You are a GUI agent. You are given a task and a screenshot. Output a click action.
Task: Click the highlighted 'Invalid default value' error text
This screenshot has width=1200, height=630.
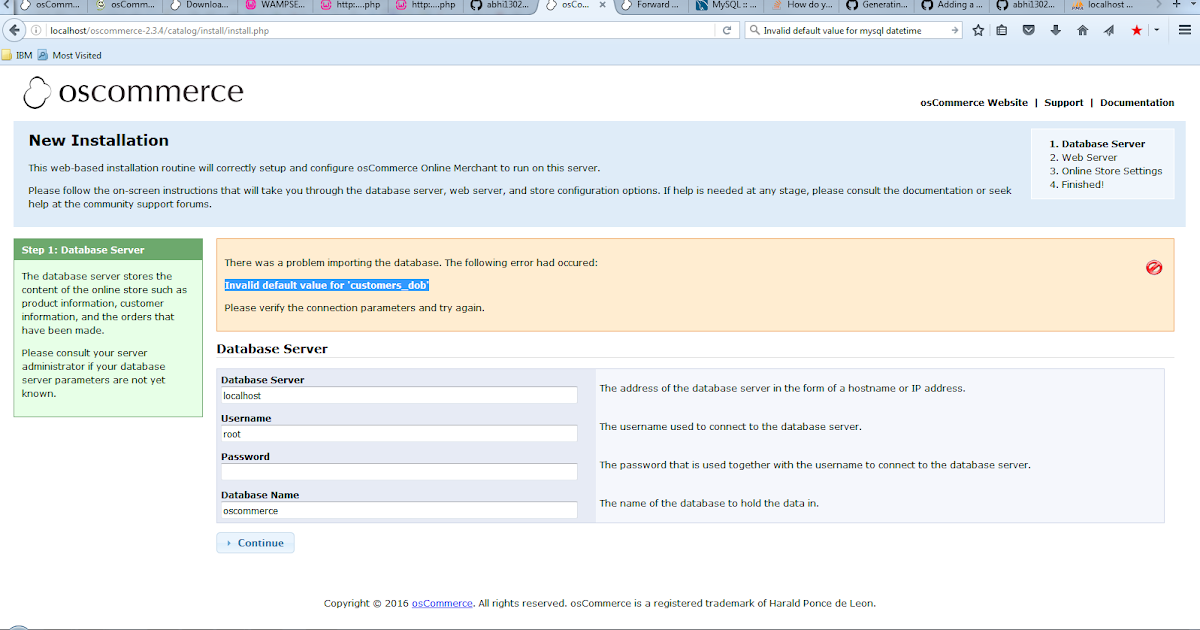pos(327,285)
